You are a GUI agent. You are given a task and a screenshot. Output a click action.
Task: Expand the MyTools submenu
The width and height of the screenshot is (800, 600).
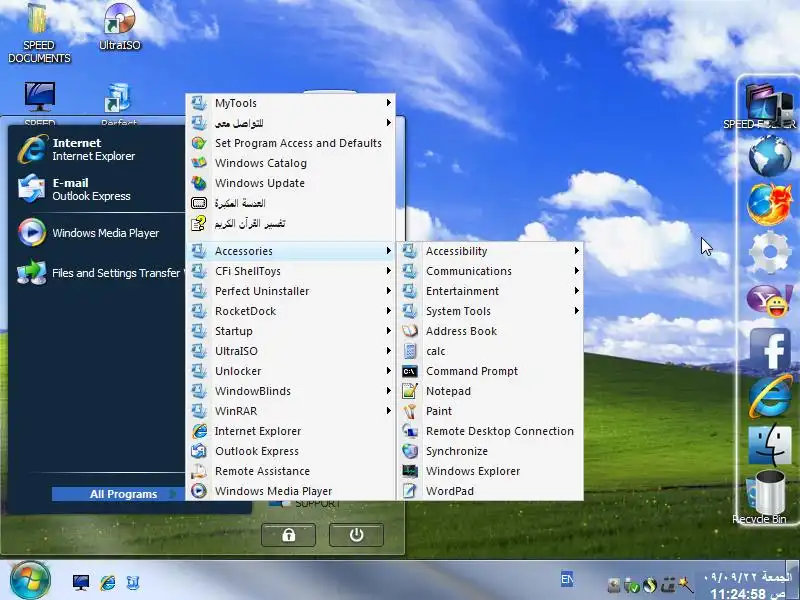[291, 103]
